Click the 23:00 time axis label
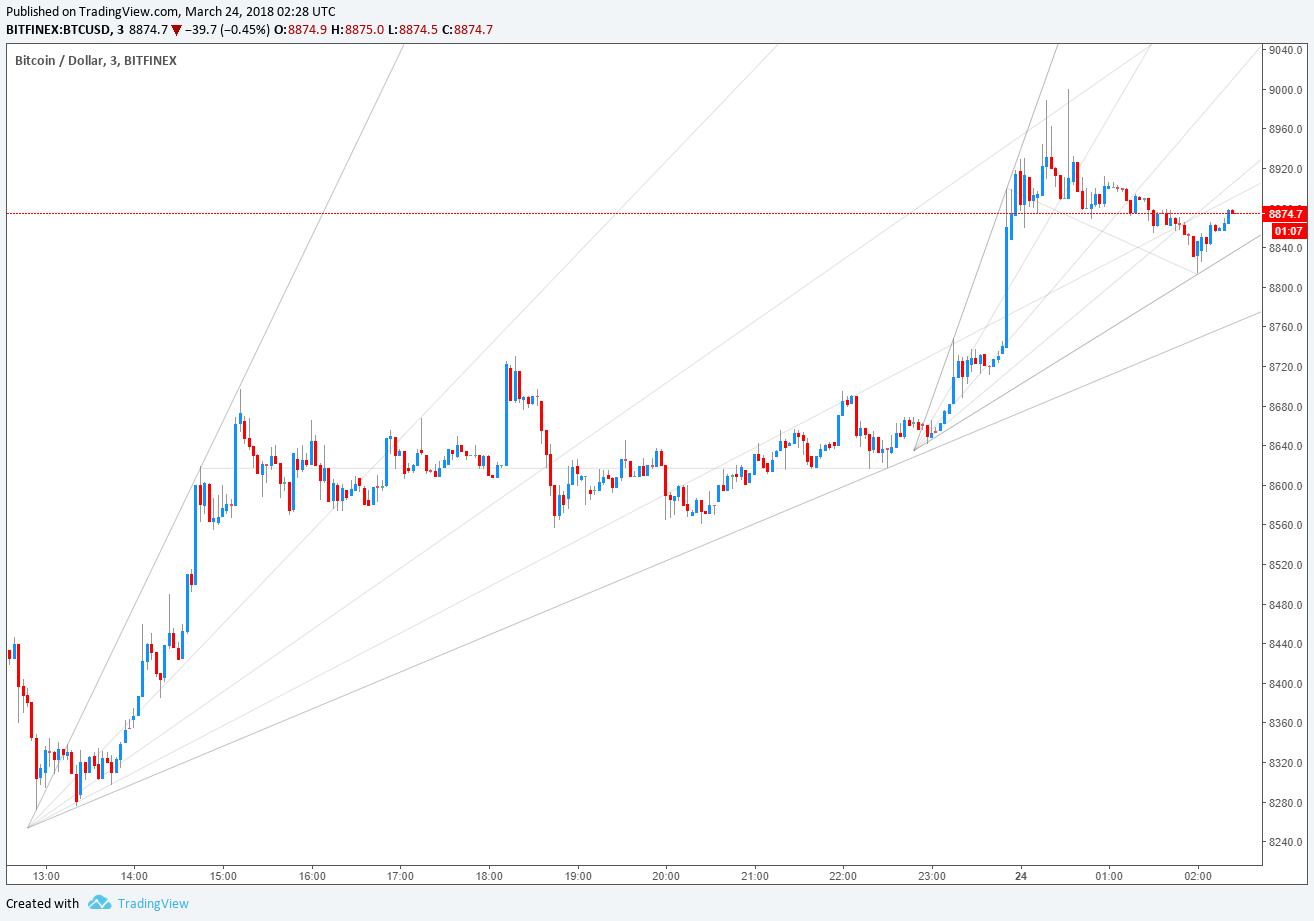Image resolution: width=1314 pixels, height=921 pixels. point(932,876)
